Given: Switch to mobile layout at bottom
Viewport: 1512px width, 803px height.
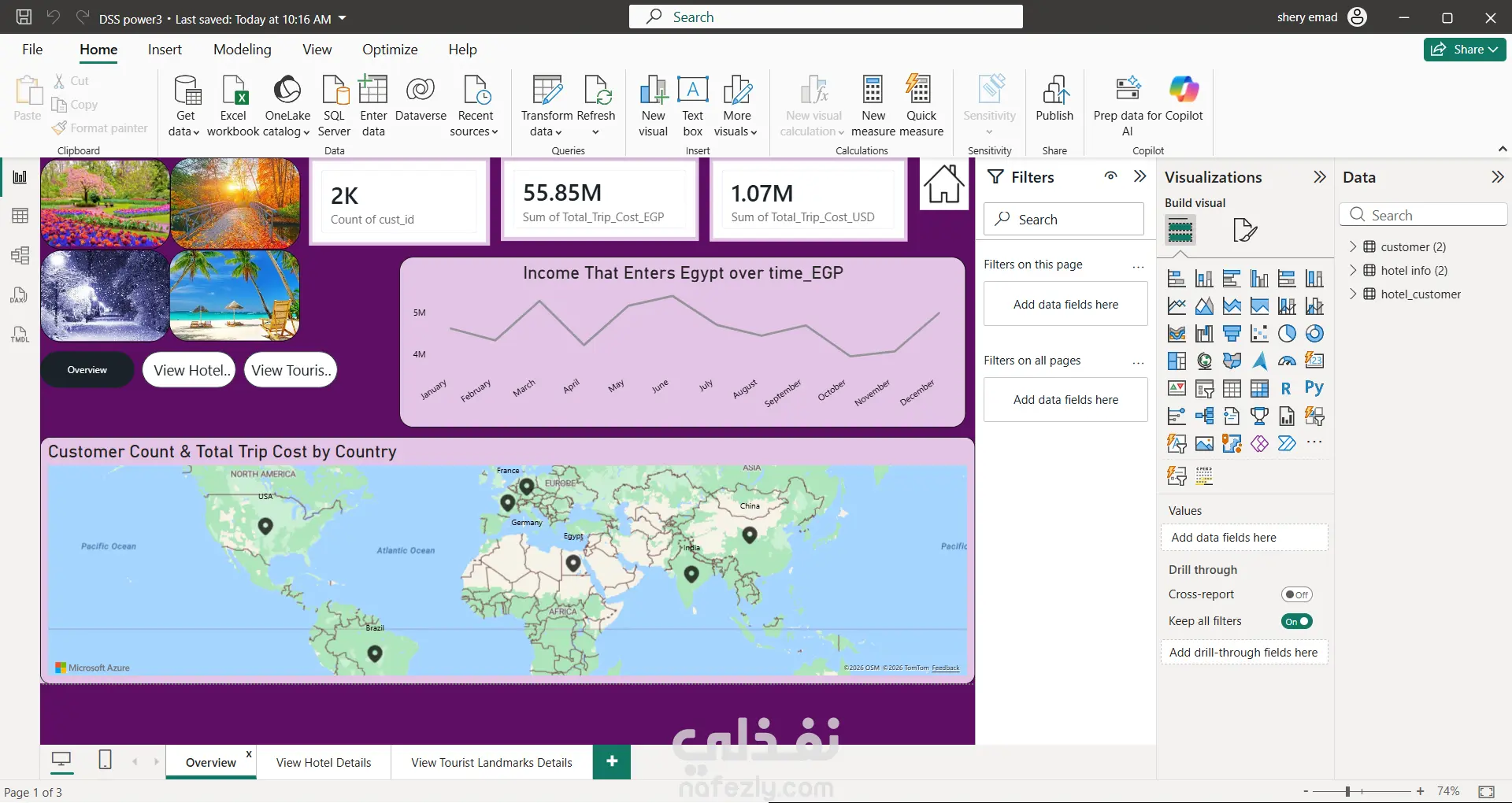Looking at the screenshot, I should 105,760.
